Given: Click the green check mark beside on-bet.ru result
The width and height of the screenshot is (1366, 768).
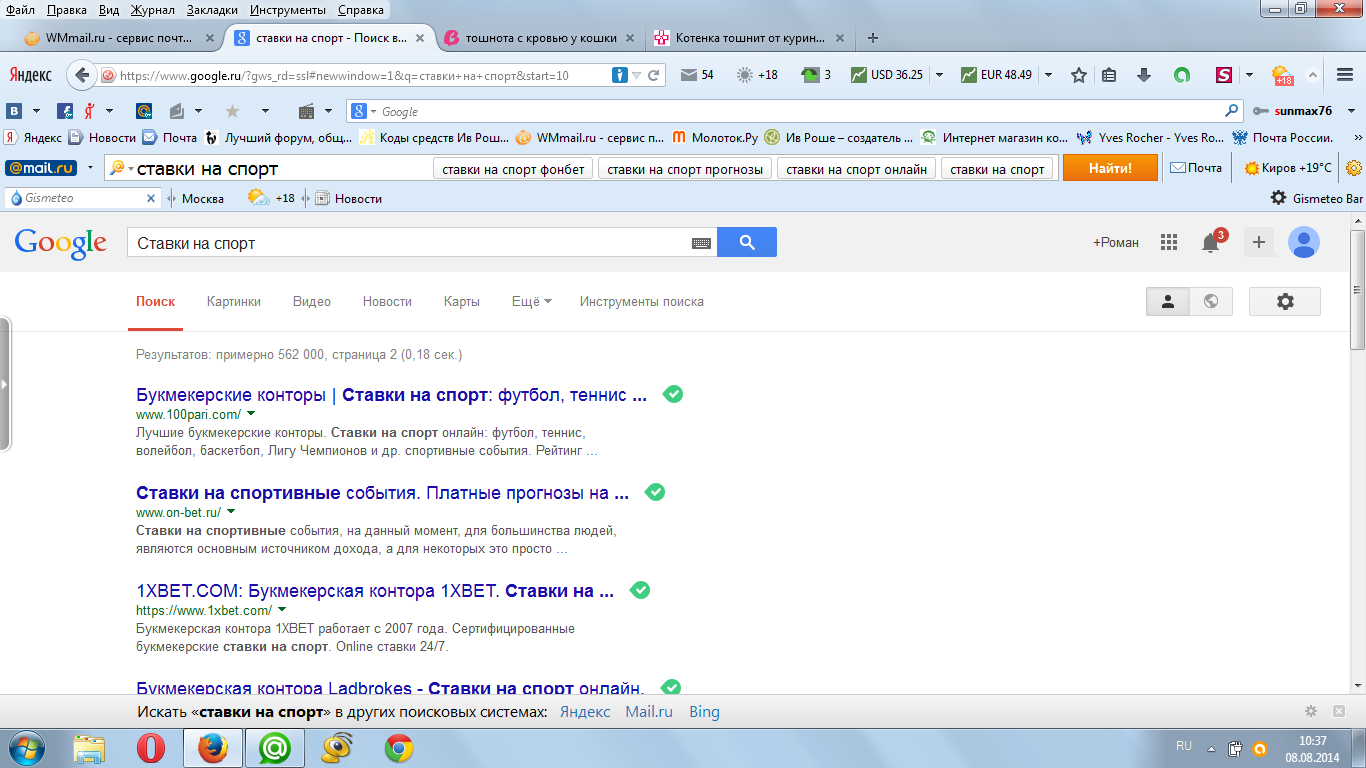Looking at the screenshot, I should coord(655,492).
